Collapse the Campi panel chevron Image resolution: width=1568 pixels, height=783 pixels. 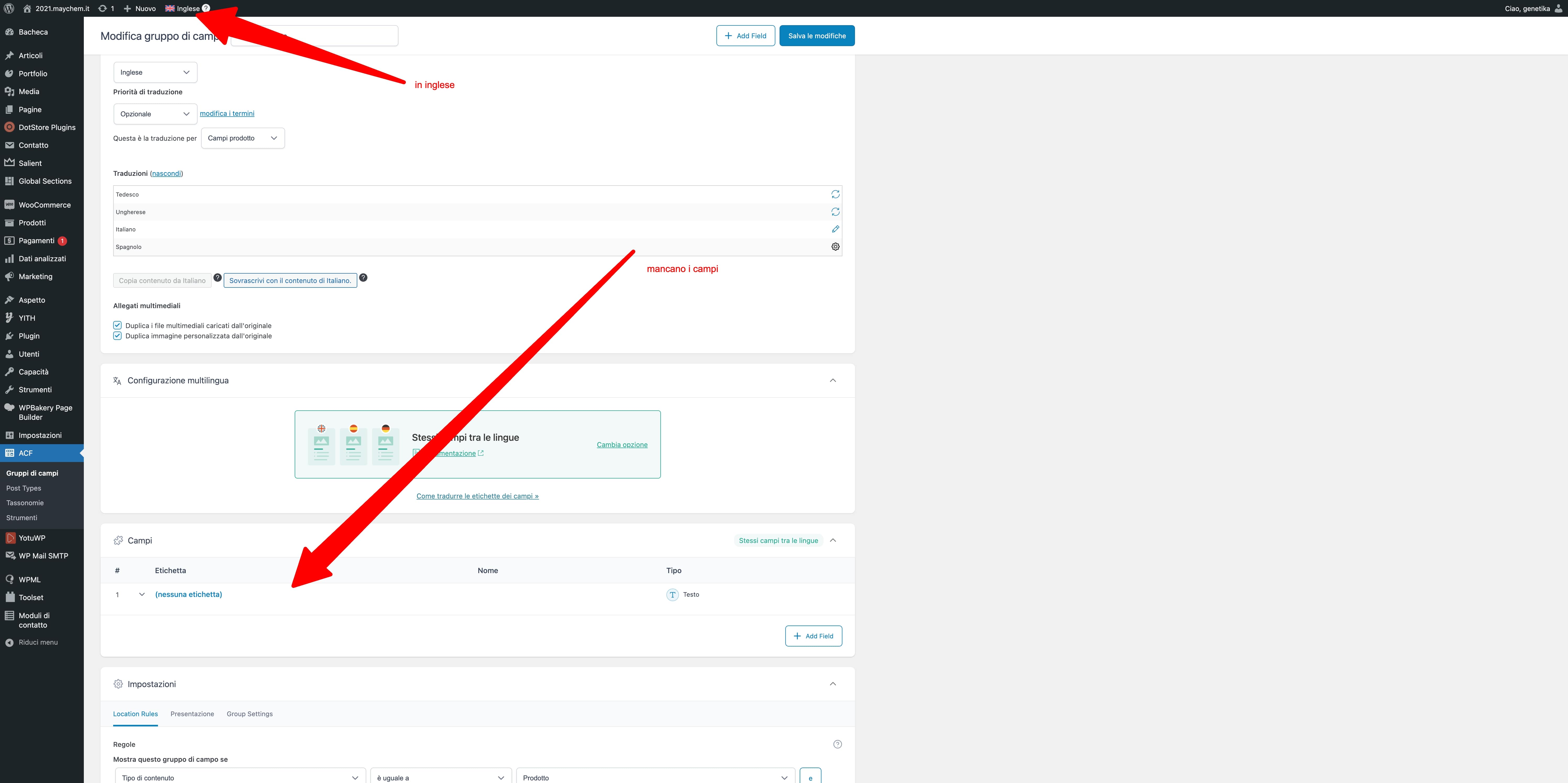point(833,540)
